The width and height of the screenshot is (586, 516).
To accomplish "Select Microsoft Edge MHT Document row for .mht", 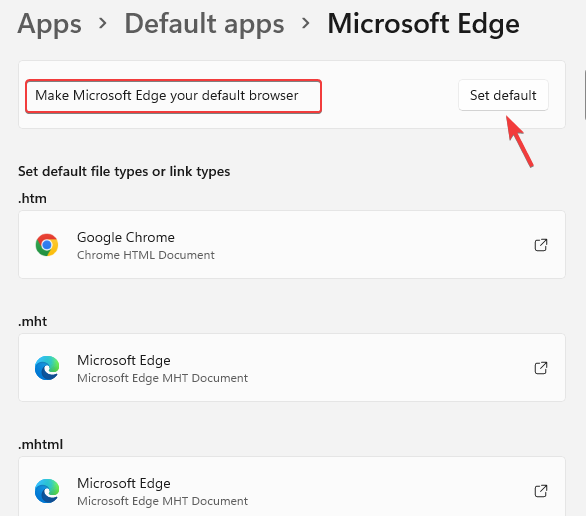I will (292, 368).
